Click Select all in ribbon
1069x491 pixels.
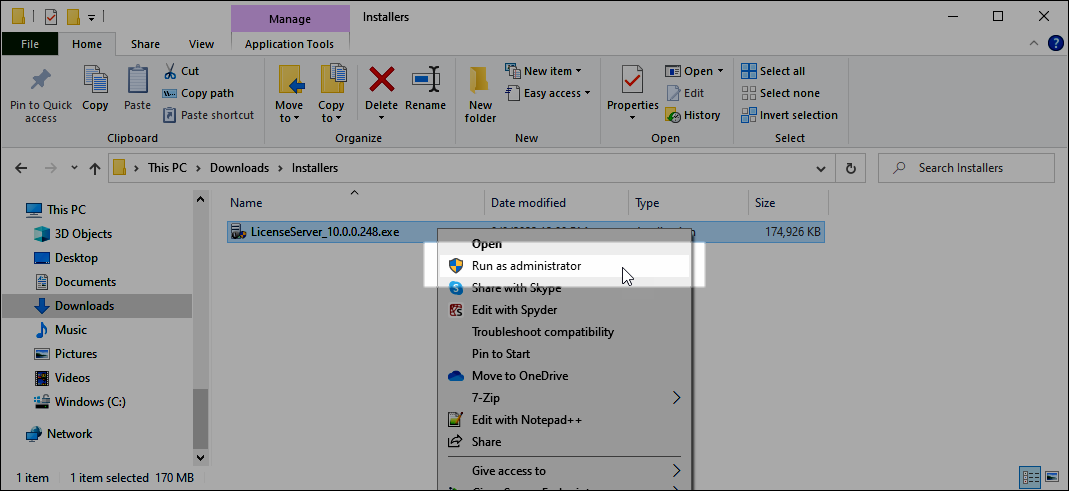[x=773, y=71]
